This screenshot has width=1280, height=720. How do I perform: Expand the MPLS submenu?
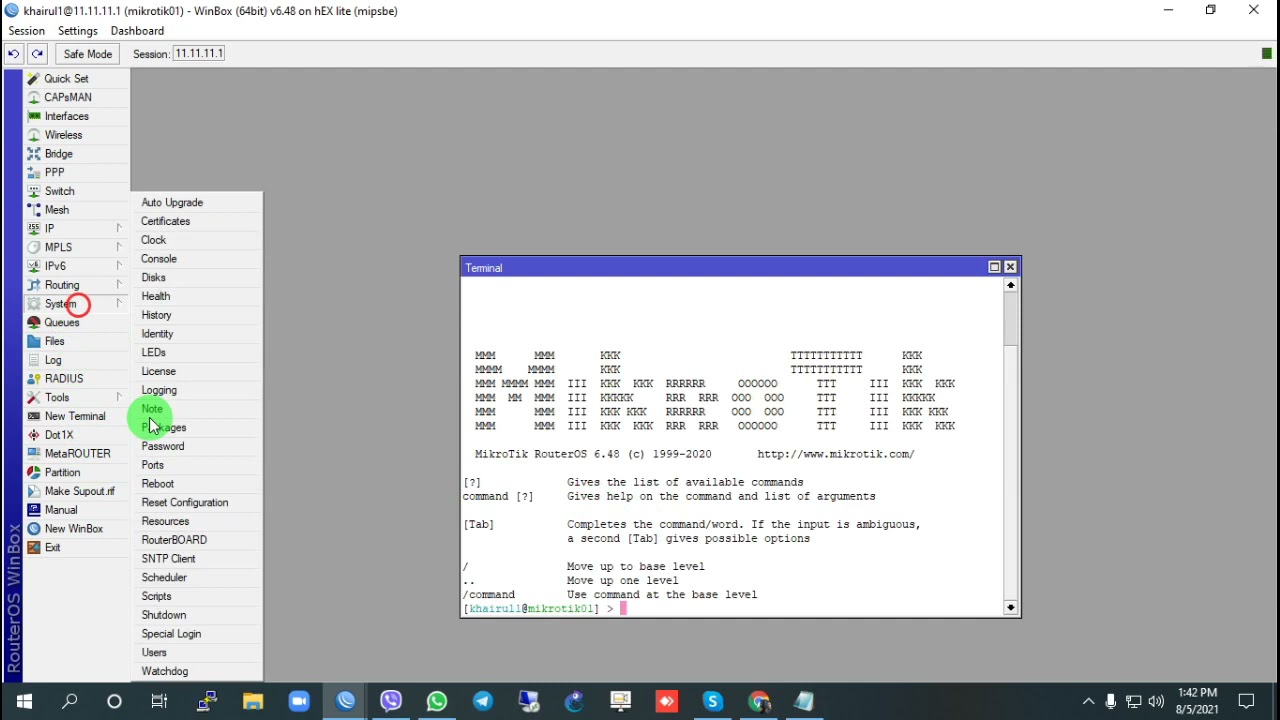[x=118, y=247]
